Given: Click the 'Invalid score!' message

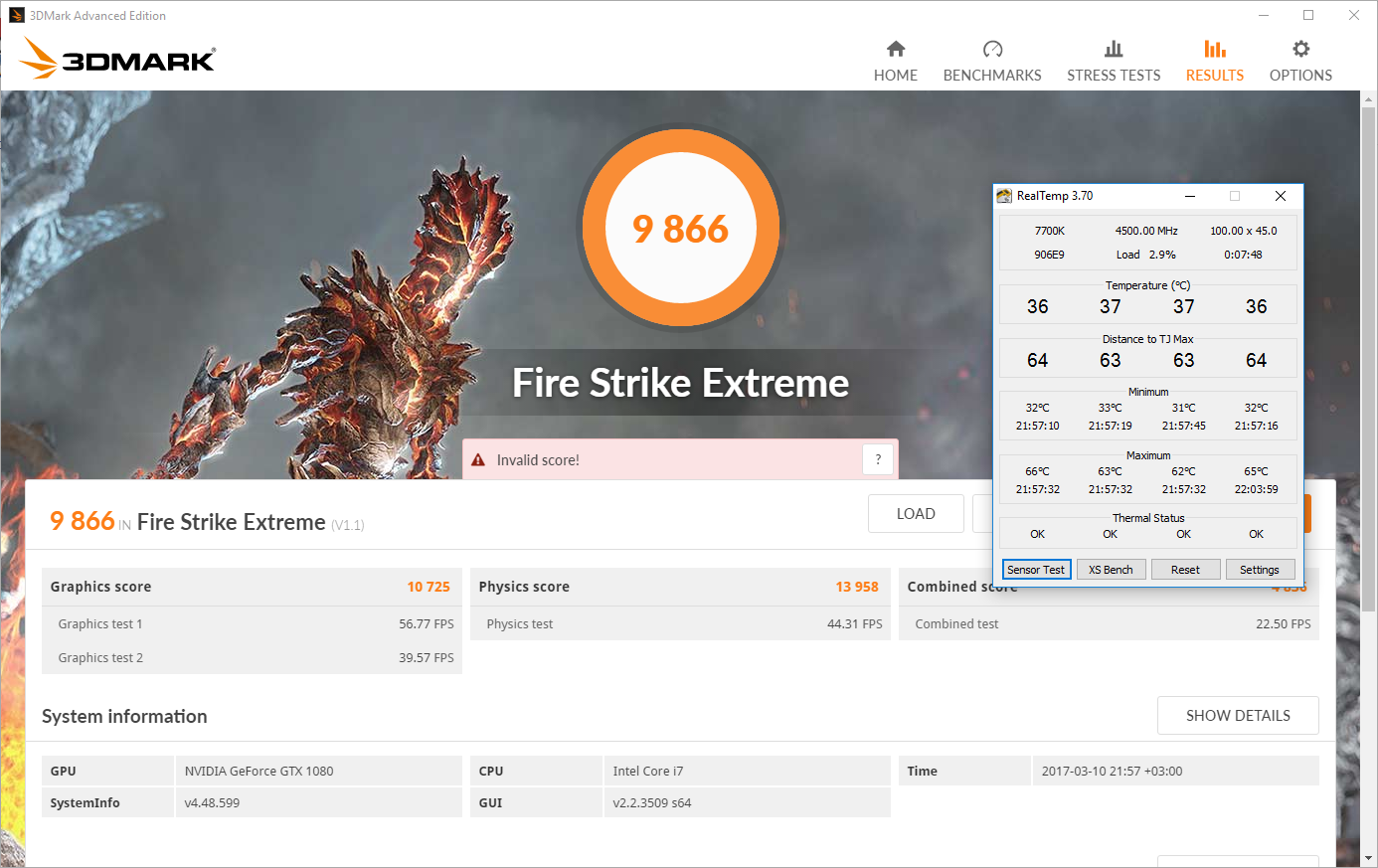Looking at the screenshot, I should tap(538, 460).
